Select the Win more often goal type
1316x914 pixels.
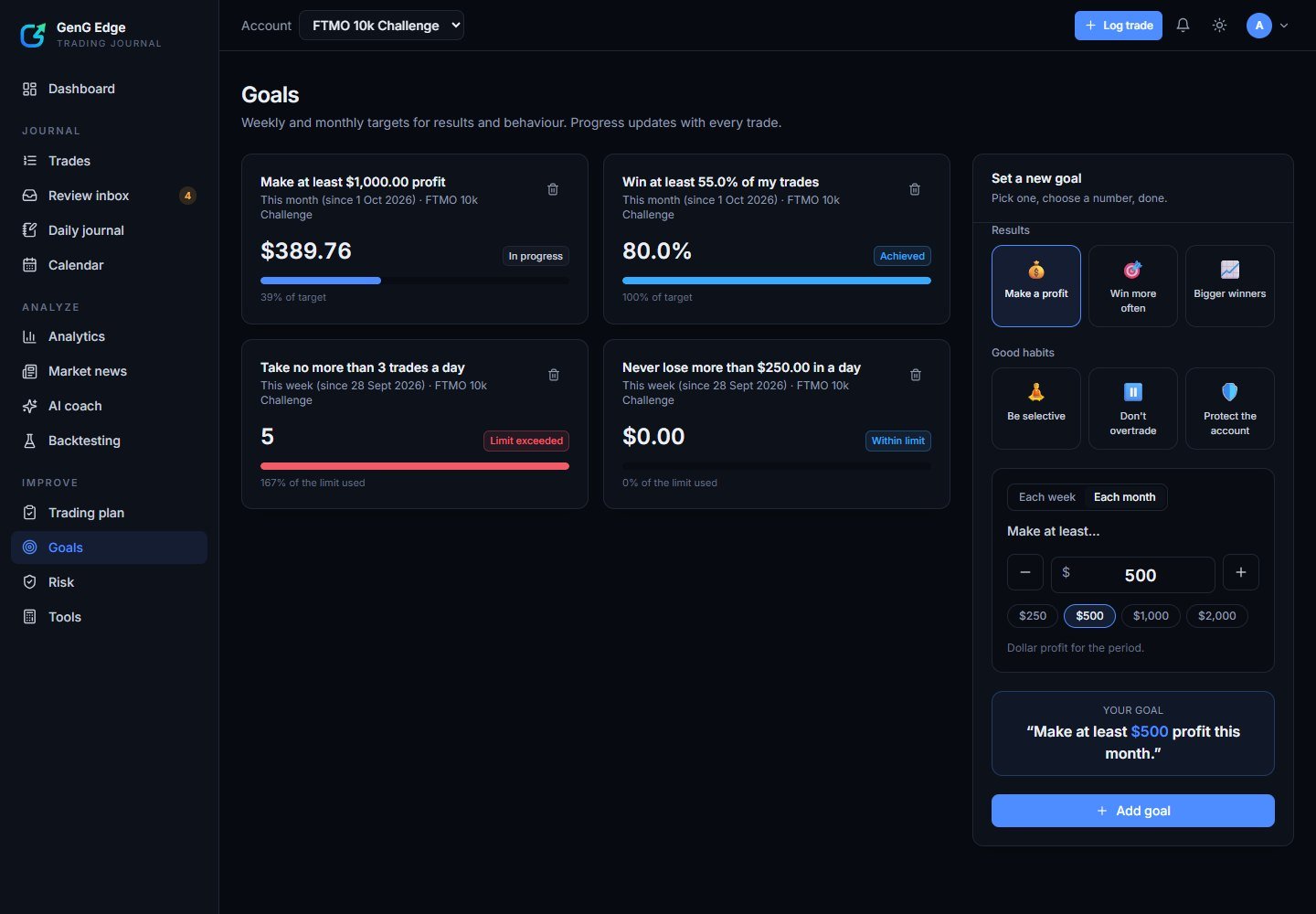(x=1133, y=286)
